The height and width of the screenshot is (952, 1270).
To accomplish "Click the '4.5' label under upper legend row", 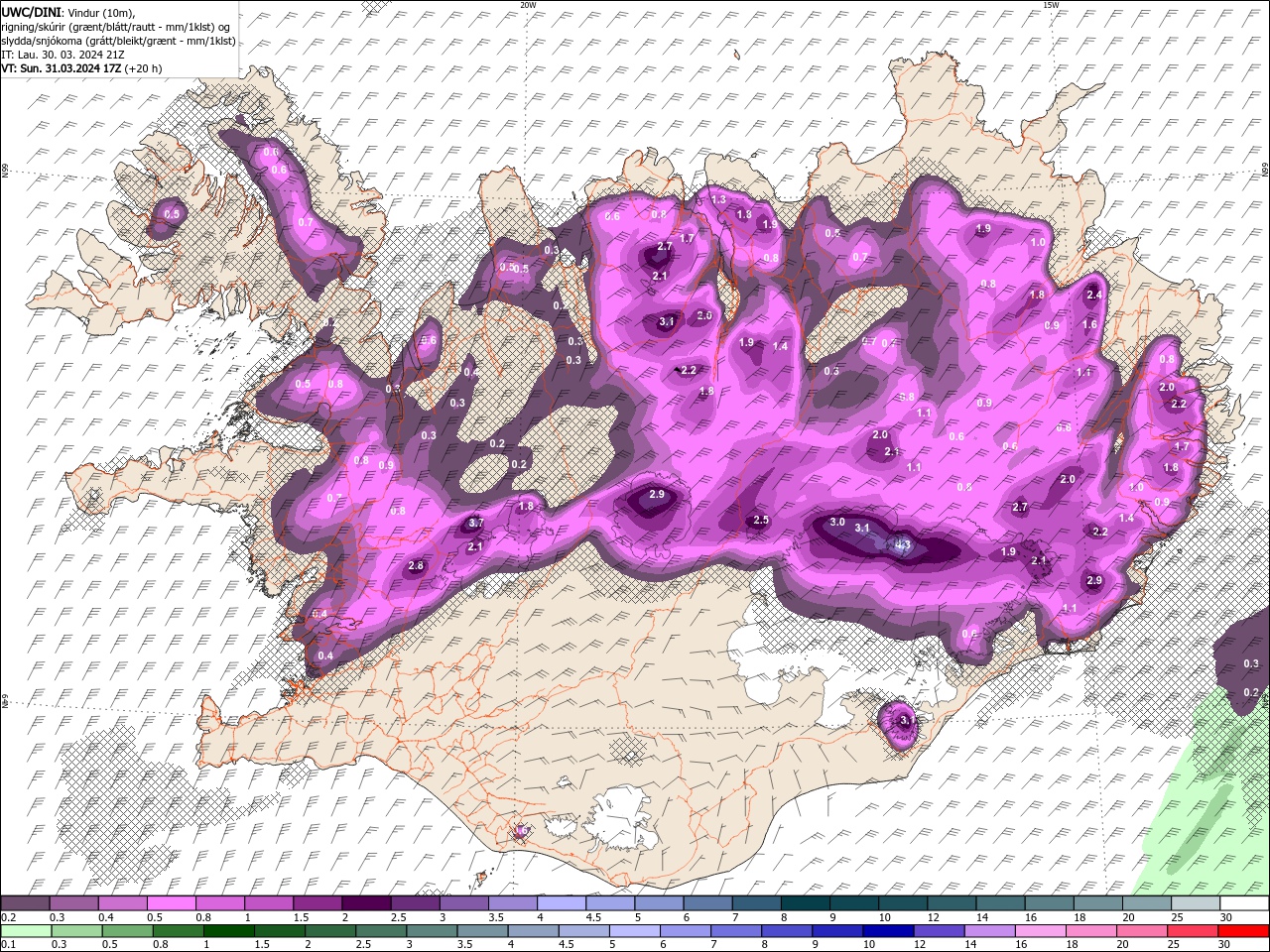I will click(593, 917).
